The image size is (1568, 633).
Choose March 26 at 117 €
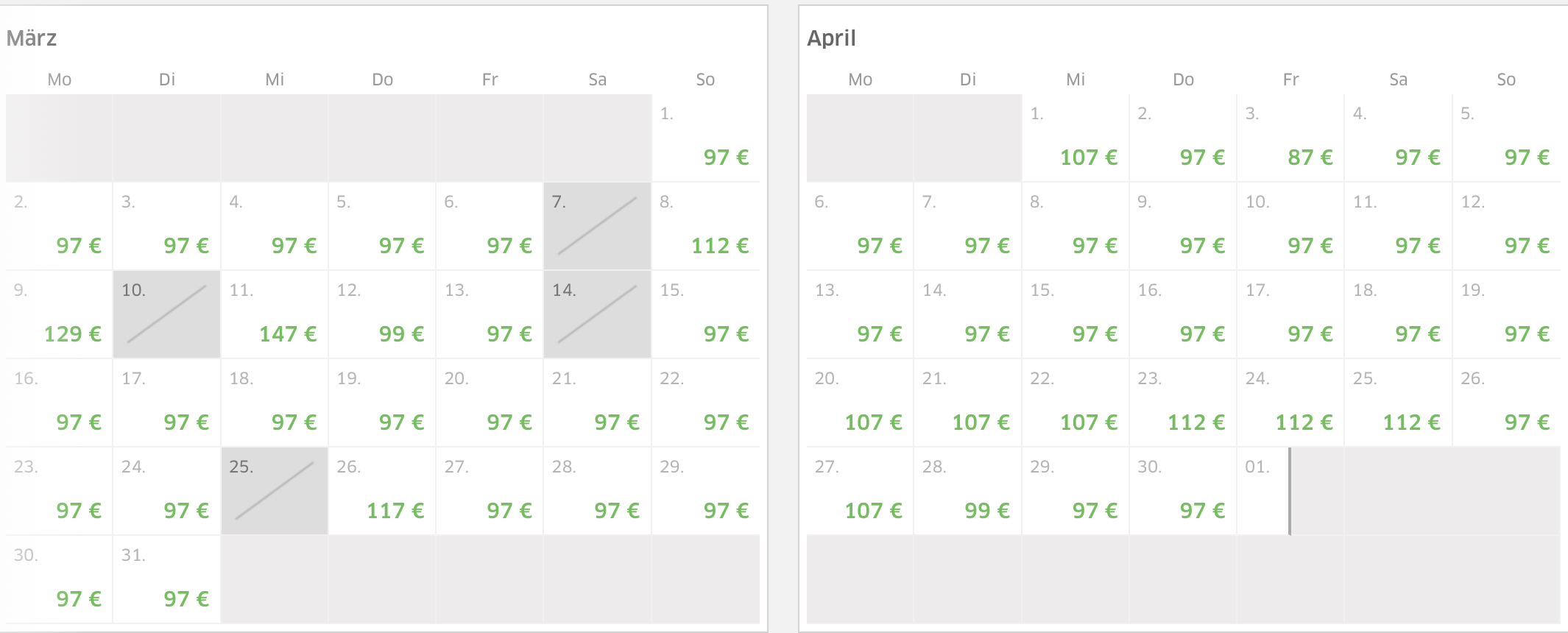(x=381, y=492)
